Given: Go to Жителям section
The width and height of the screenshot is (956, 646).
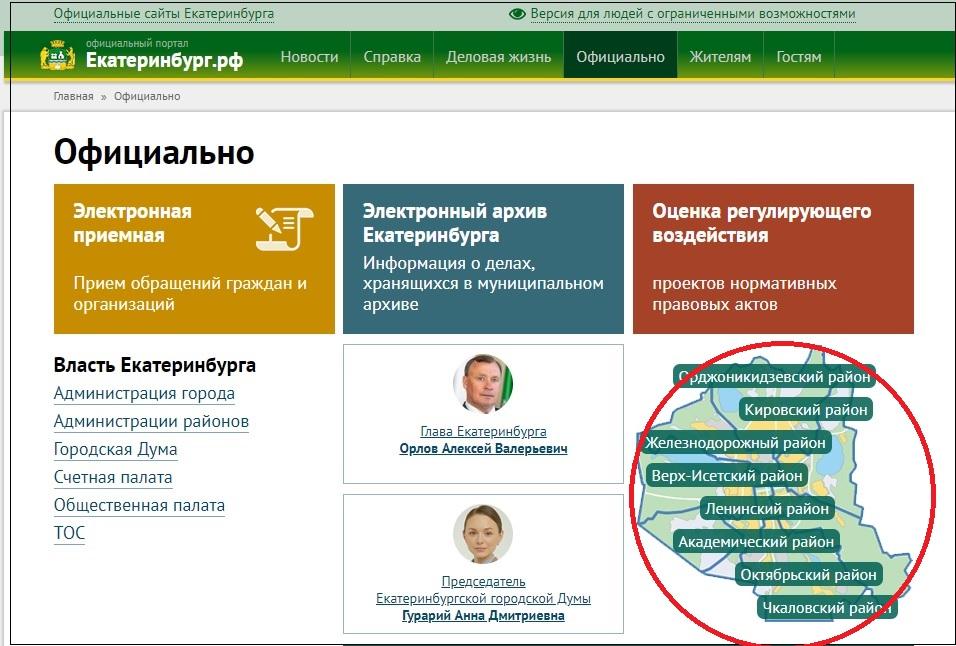Looking at the screenshot, I should [720, 57].
